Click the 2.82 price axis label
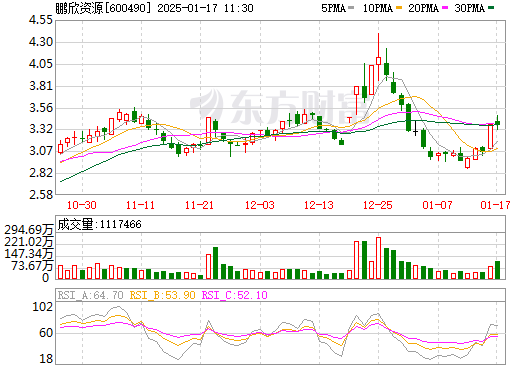 (41, 173)
